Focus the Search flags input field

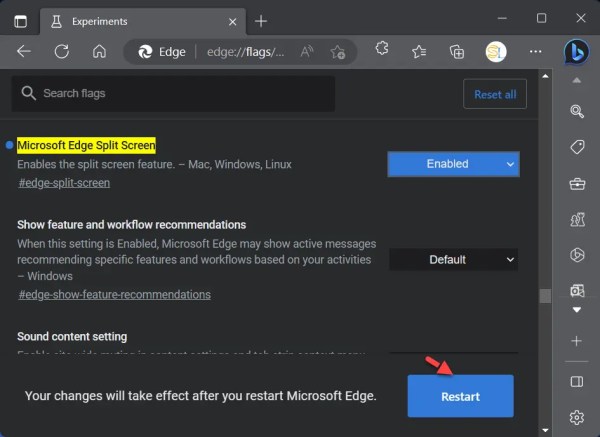coord(173,94)
